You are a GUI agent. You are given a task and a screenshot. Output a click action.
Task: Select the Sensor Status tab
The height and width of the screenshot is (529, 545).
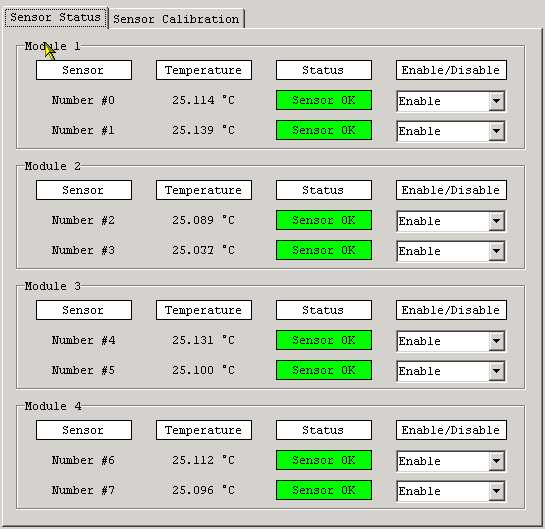point(55,17)
